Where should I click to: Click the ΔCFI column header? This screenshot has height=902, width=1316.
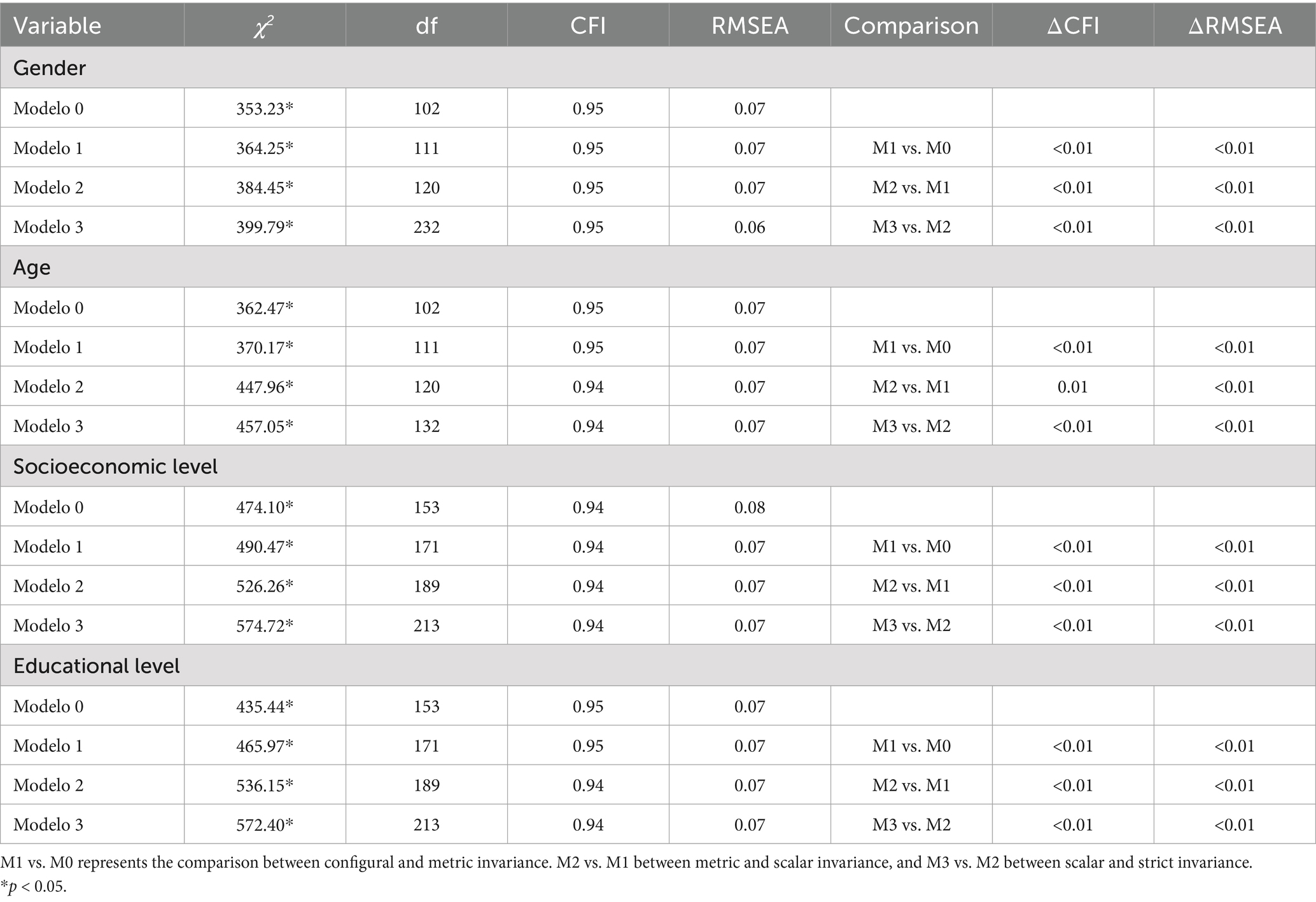[x=1073, y=25]
